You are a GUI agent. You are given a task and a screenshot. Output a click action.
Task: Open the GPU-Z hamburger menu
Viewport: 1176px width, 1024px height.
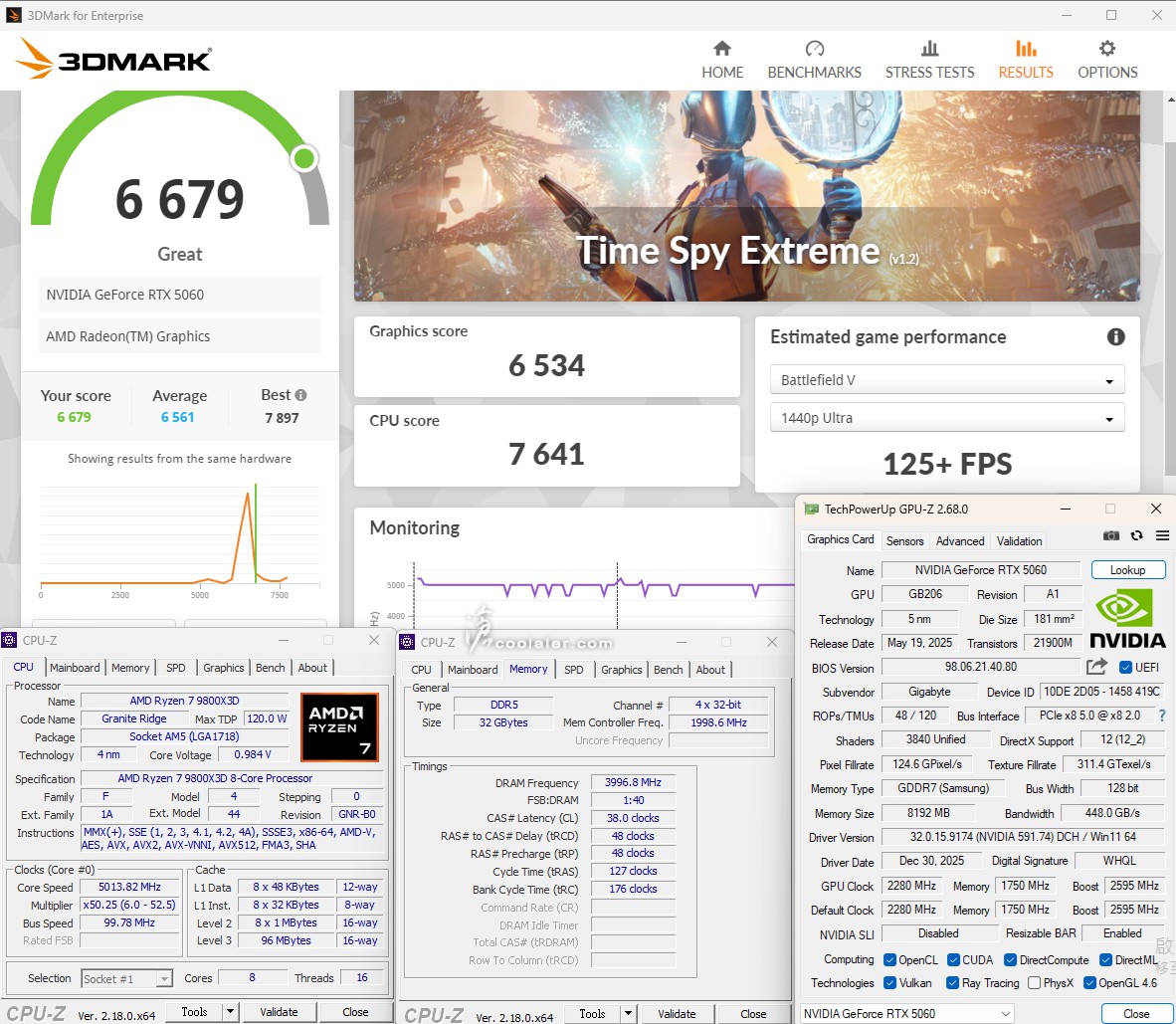[1161, 536]
